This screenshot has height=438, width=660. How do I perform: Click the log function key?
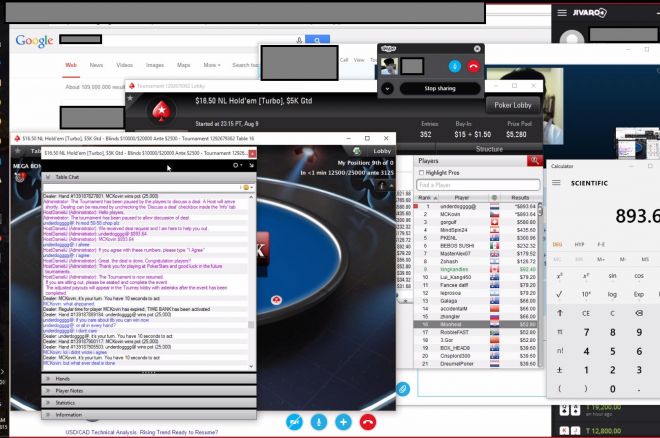(x=612, y=295)
